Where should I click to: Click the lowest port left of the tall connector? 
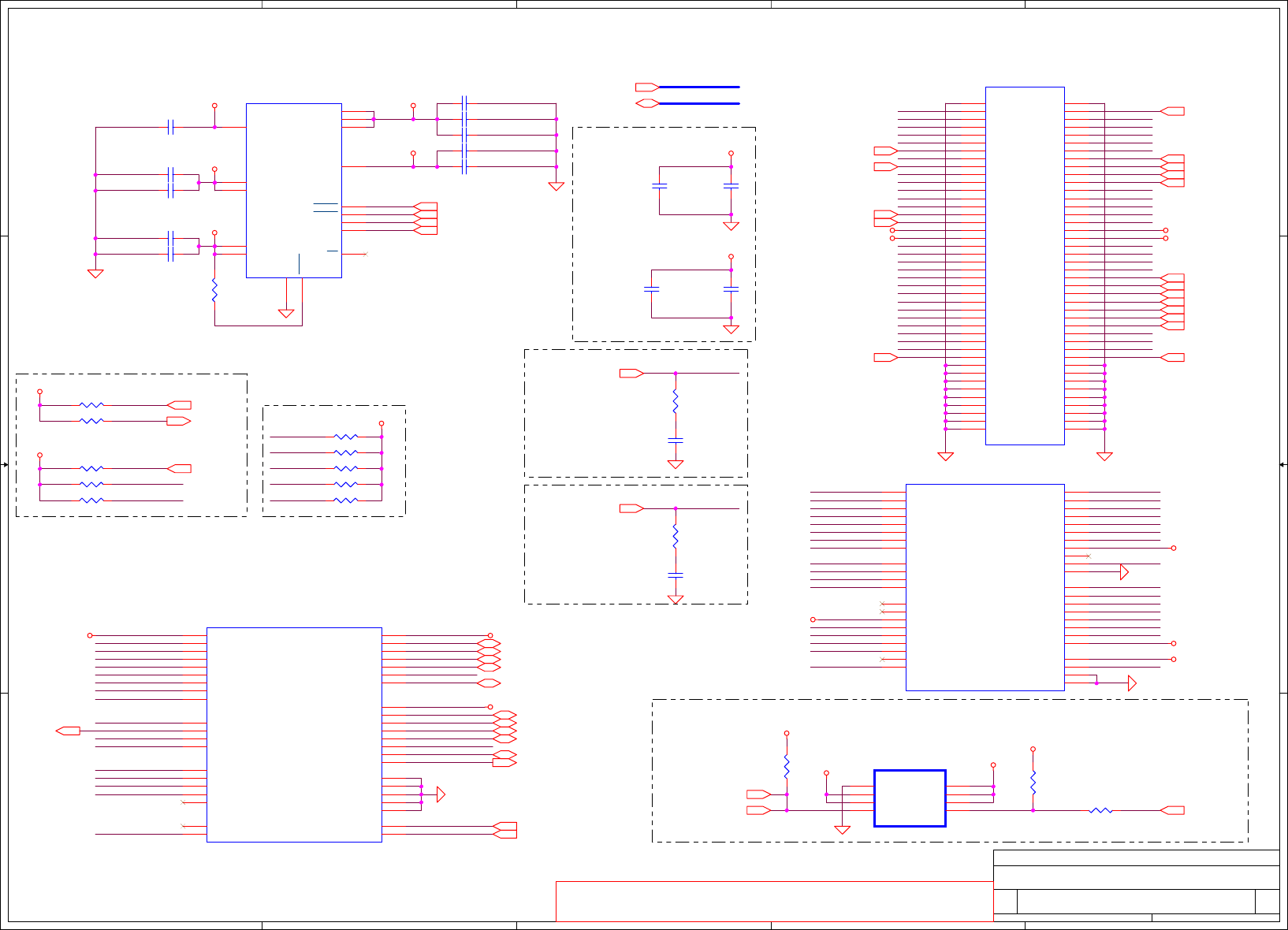886,357
